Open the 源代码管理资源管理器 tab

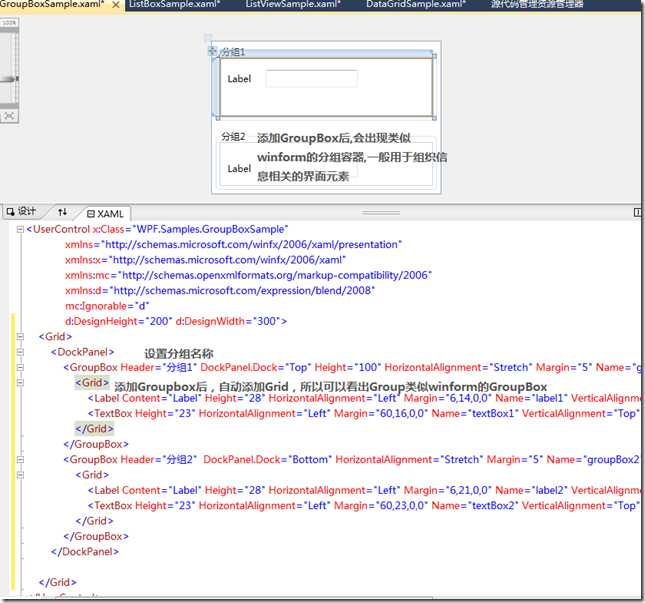pos(536,5)
